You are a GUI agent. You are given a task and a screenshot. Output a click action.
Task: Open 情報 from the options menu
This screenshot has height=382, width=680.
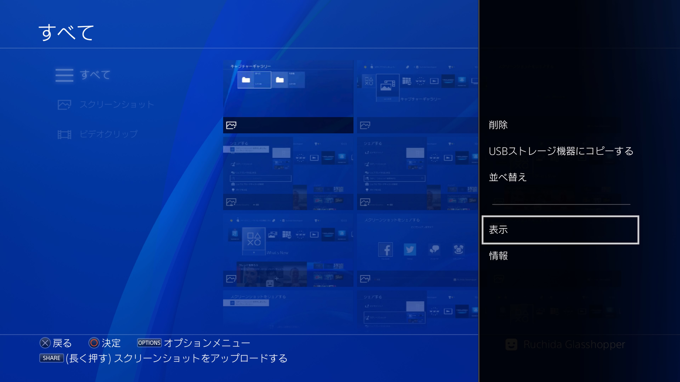pyautogui.click(x=498, y=256)
